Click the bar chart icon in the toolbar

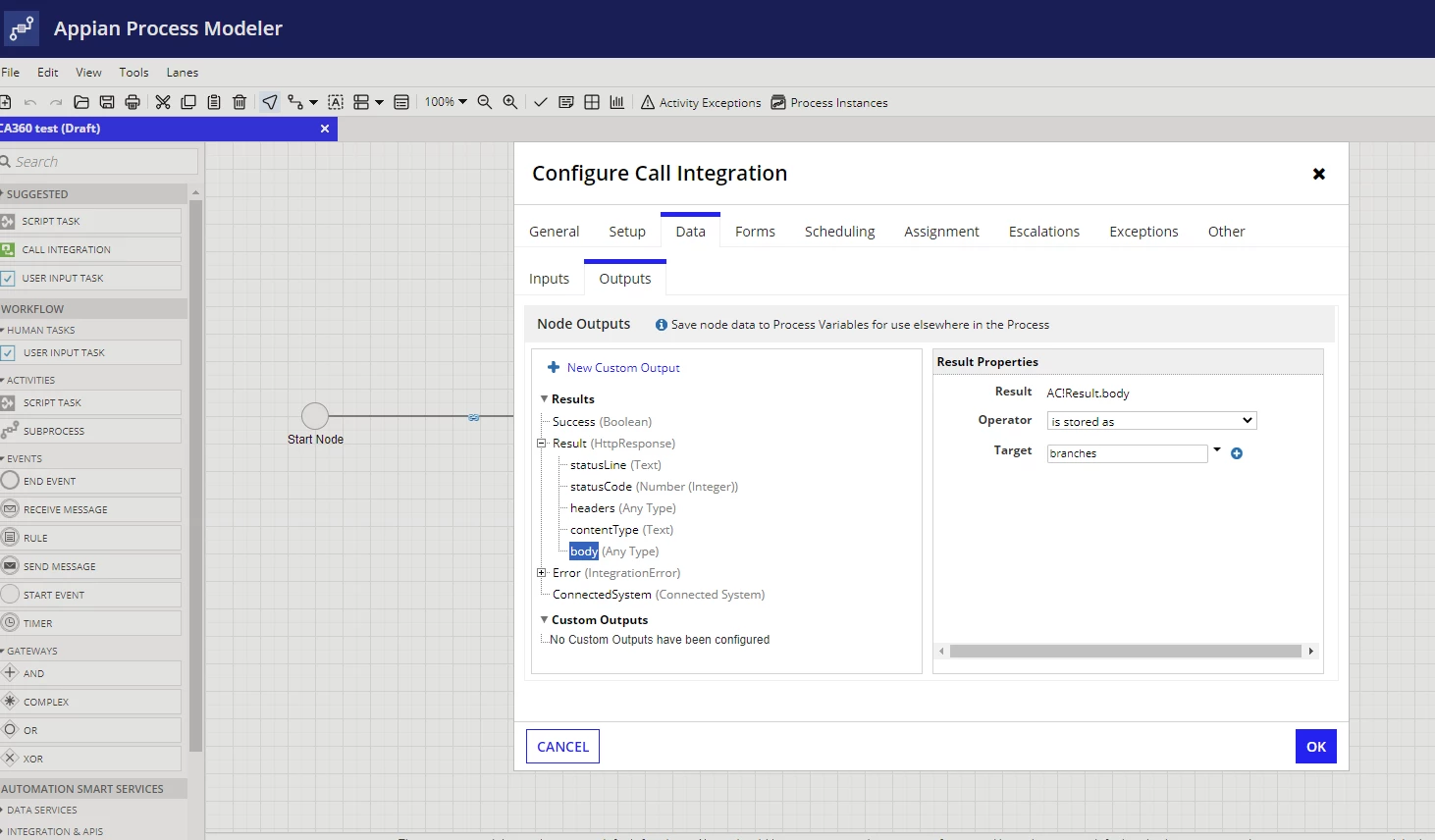click(617, 102)
